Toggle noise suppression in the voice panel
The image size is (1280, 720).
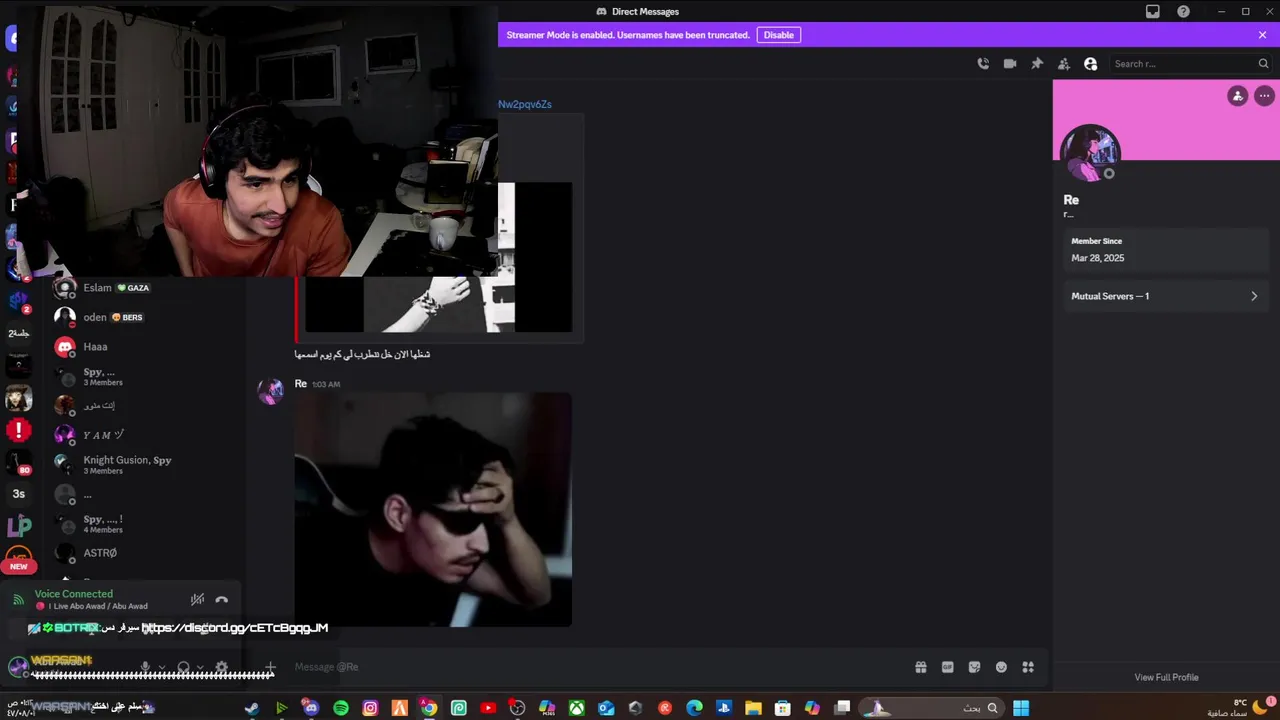click(197, 599)
